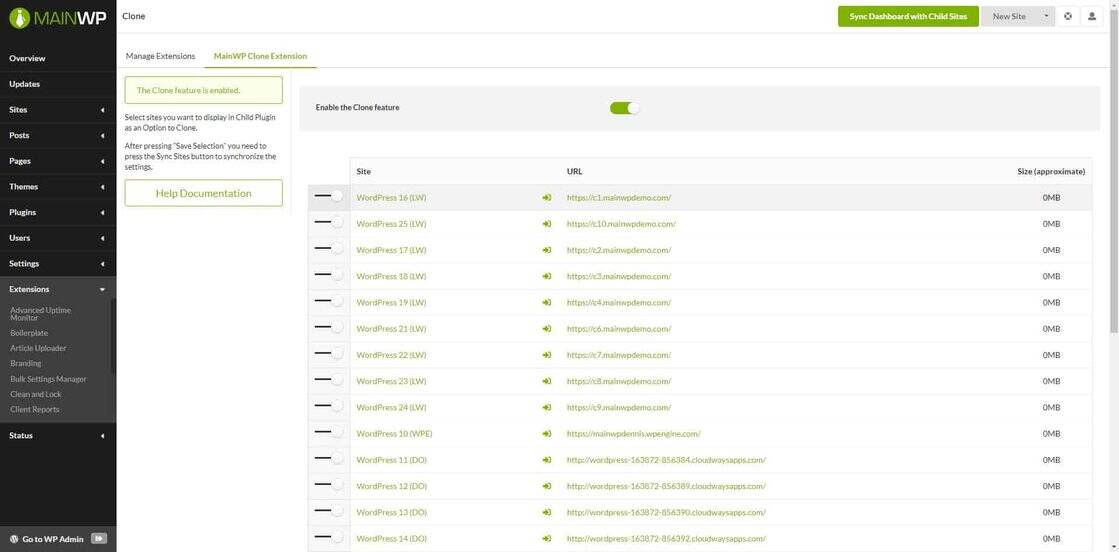Open WordPress 18 (LW) admin login arrow
The height and width of the screenshot is (552, 1119).
(x=547, y=276)
